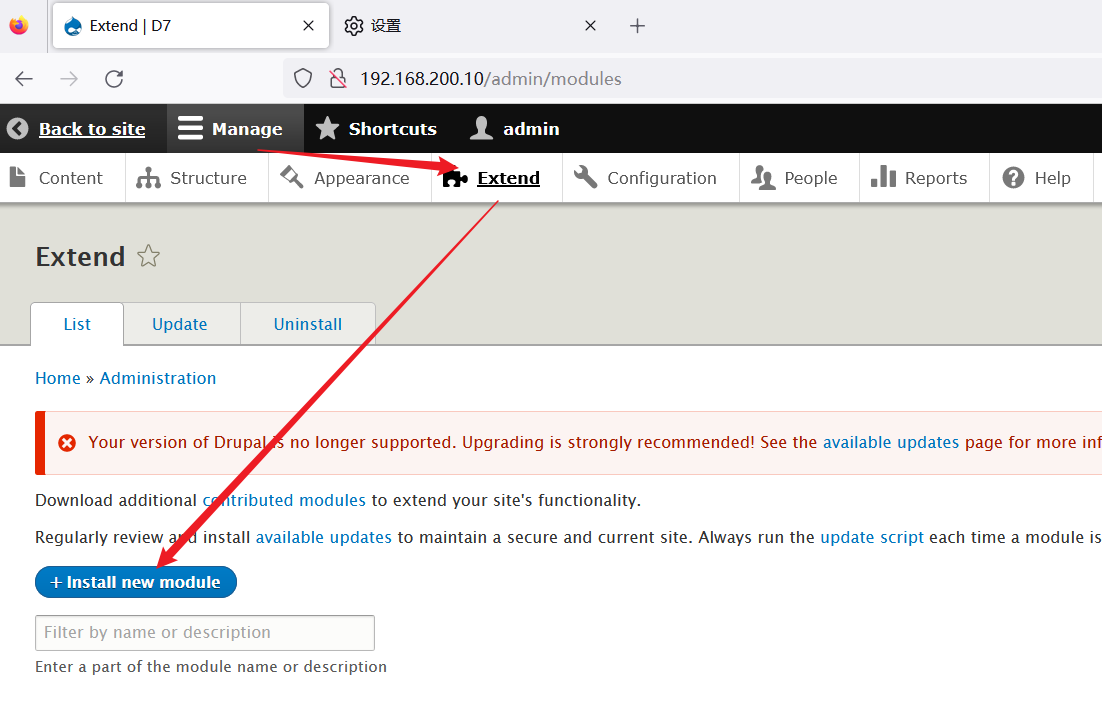The height and width of the screenshot is (705, 1102).
Task: Click the Extend puzzle piece icon
Action: pos(455,179)
